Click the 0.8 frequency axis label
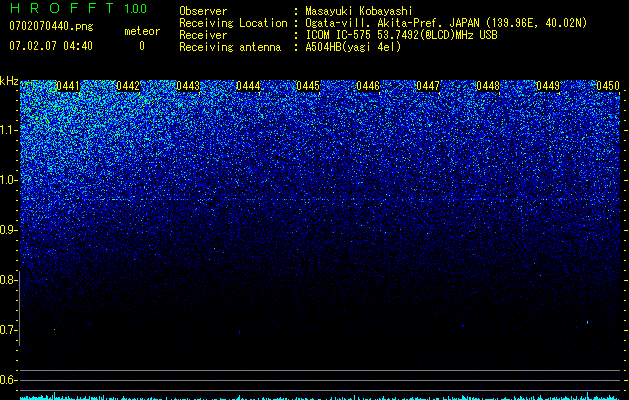Screen dimensions: 629x400 8,280
